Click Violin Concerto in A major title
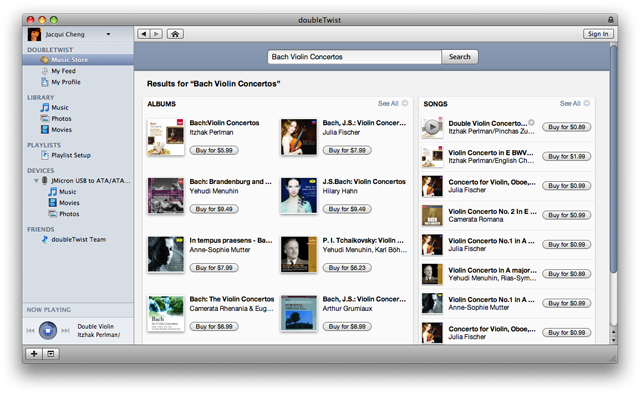This screenshot has height=394, width=640. click(x=492, y=270)
